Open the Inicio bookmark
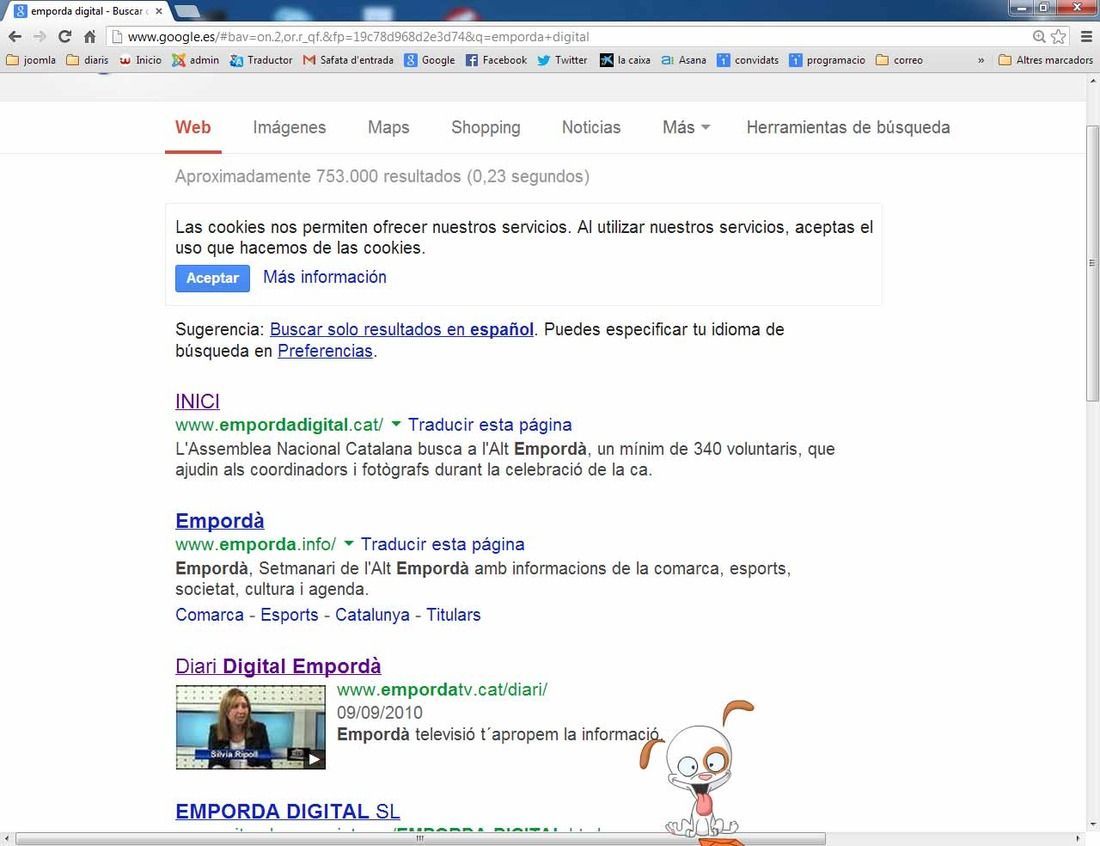Image resolution: width=1100 pixels, height=846 pixels. pyautogui.click(x=140, y=60)
